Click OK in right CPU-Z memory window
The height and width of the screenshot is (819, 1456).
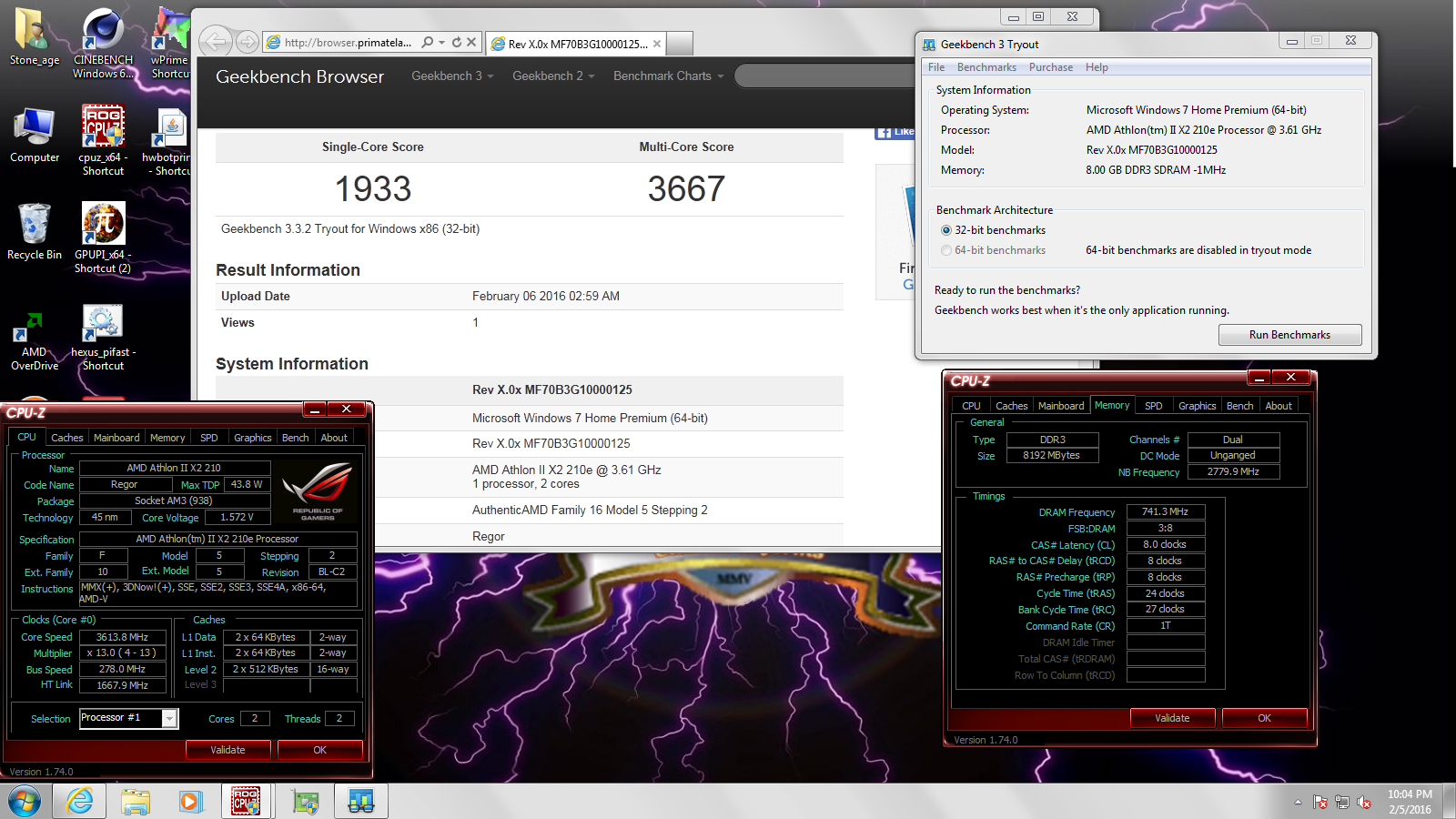pyautogui.click(x=1264, y=718)
